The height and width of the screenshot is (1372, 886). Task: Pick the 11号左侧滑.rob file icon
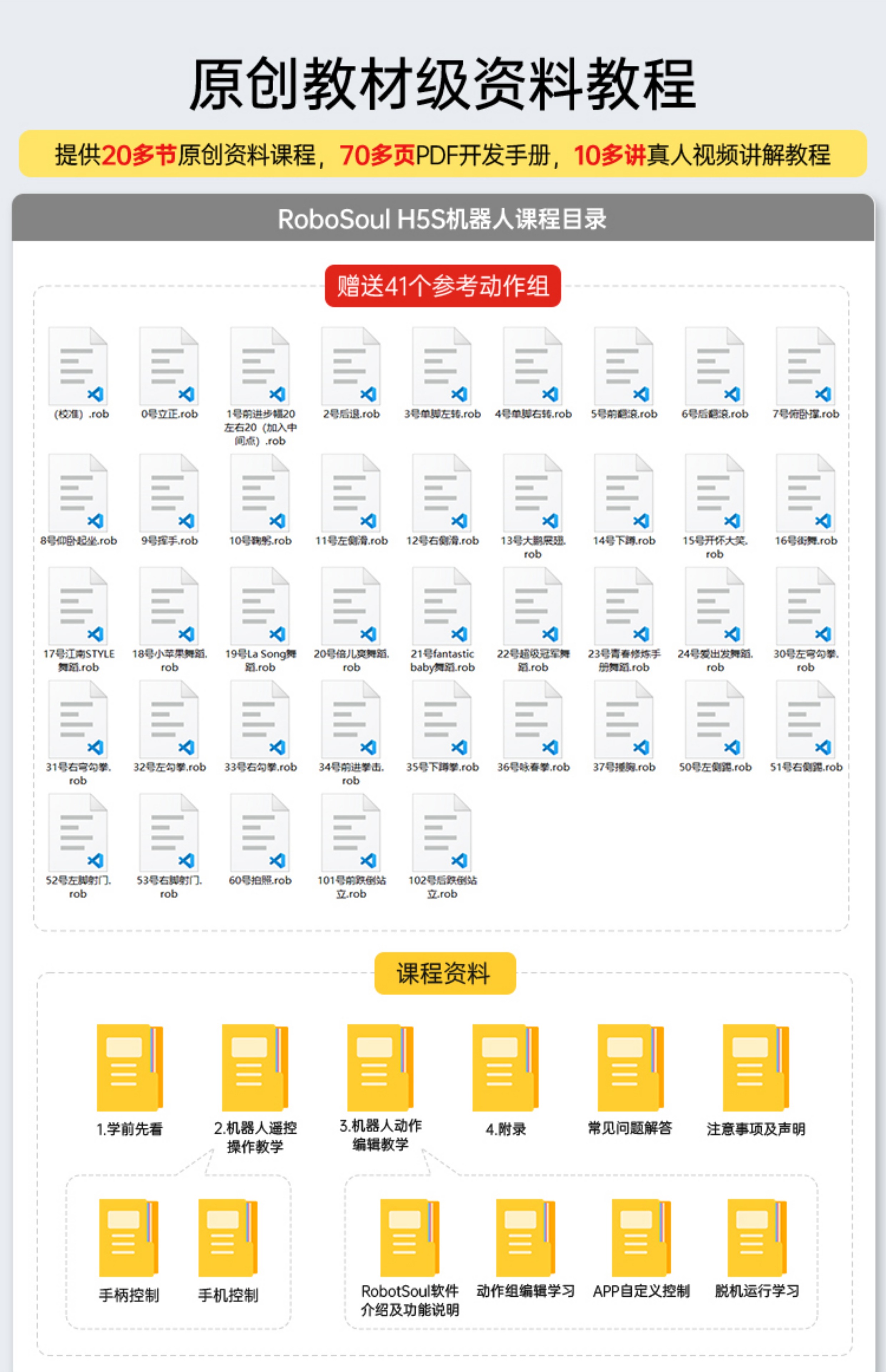350,493
